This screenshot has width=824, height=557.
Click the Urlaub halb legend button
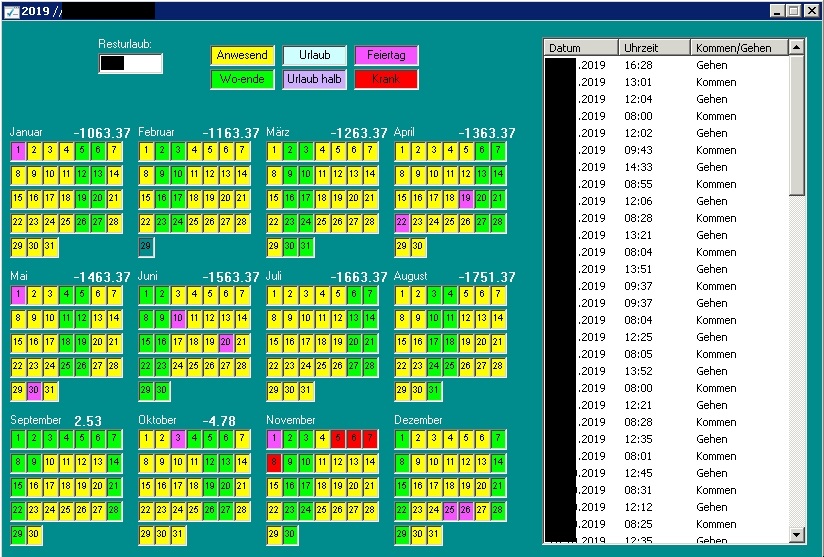point(314,79)
